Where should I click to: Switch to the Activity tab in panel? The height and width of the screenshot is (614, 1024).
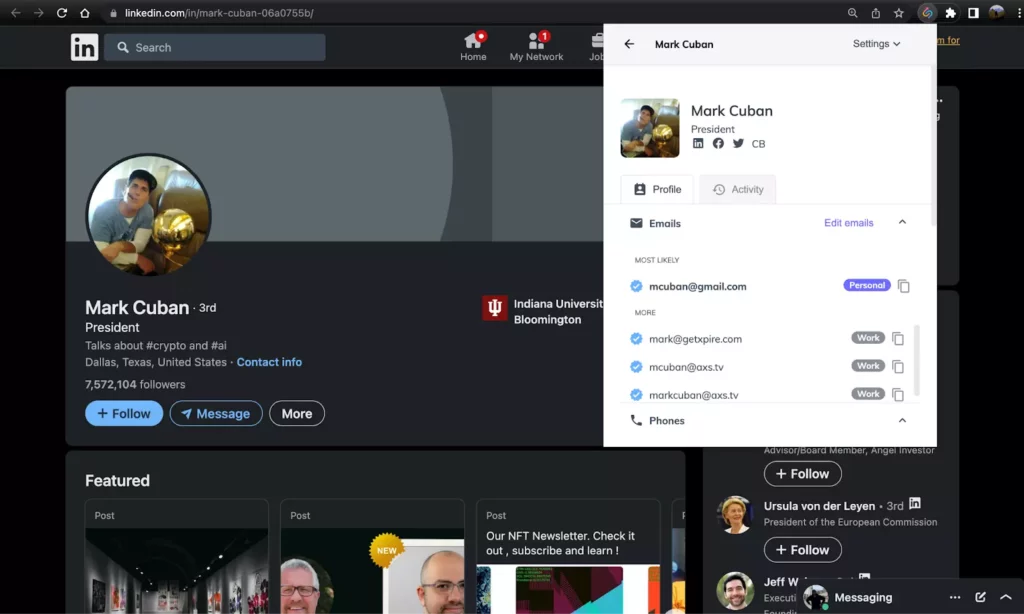tap(738, 189)
